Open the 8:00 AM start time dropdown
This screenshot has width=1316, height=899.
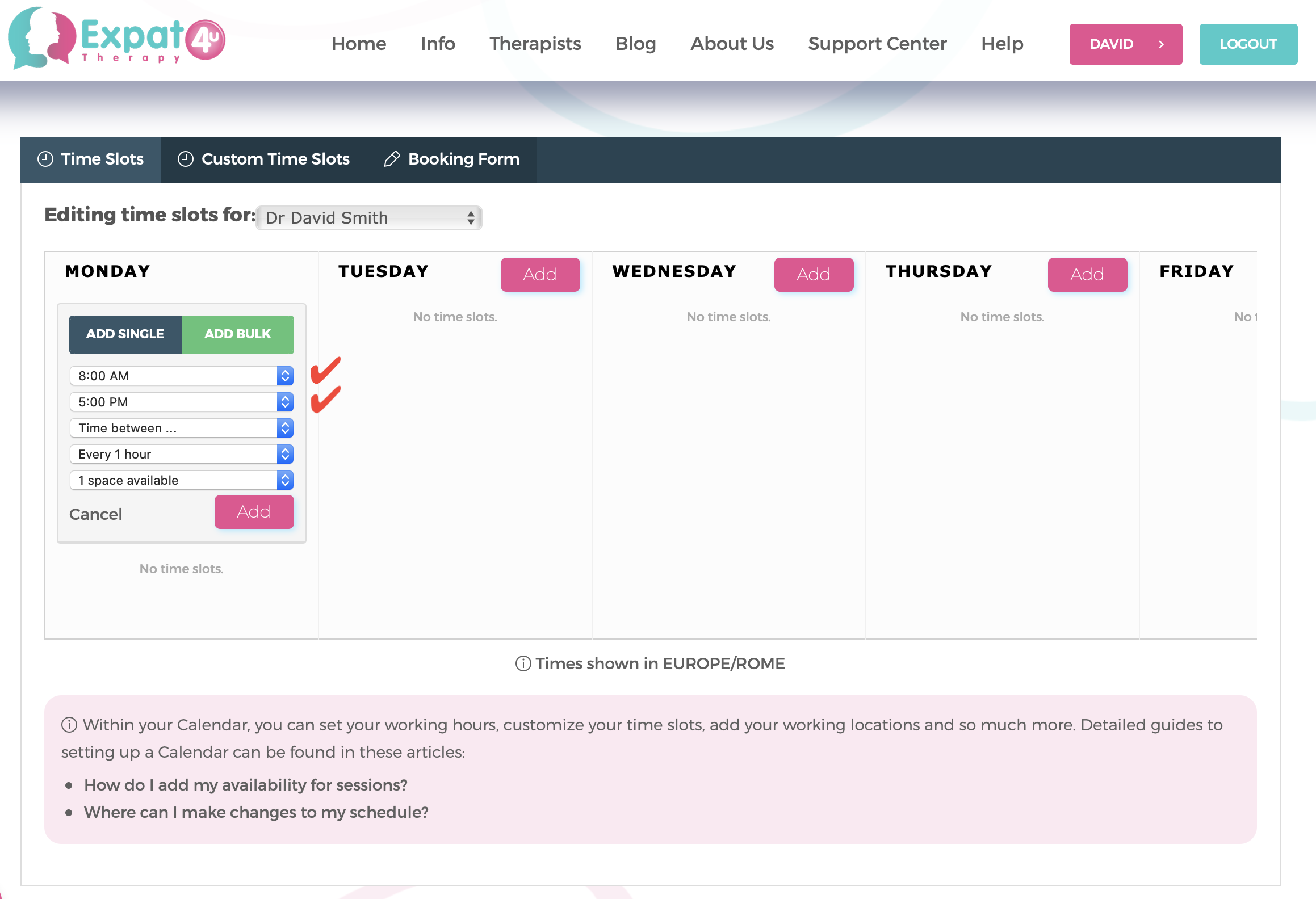click(x=181, y=376)
